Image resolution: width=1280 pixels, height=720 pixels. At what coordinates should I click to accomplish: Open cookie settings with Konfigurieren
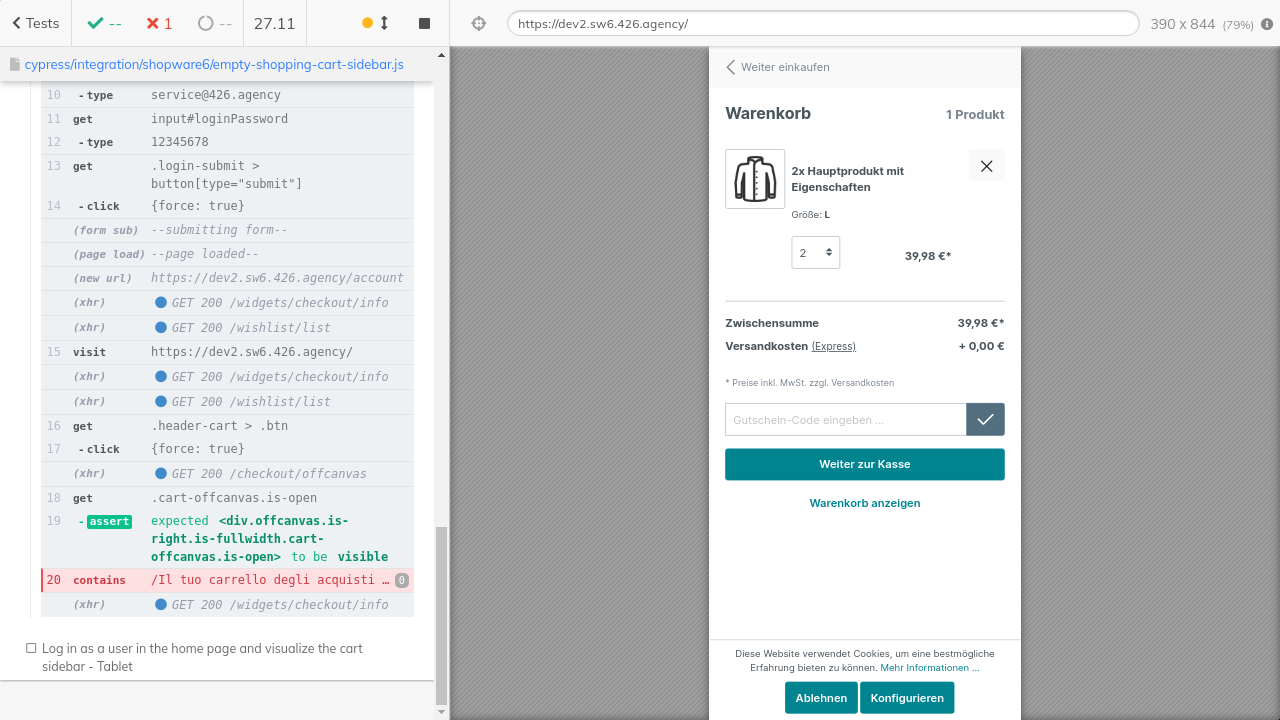click(x=906, y=698)
